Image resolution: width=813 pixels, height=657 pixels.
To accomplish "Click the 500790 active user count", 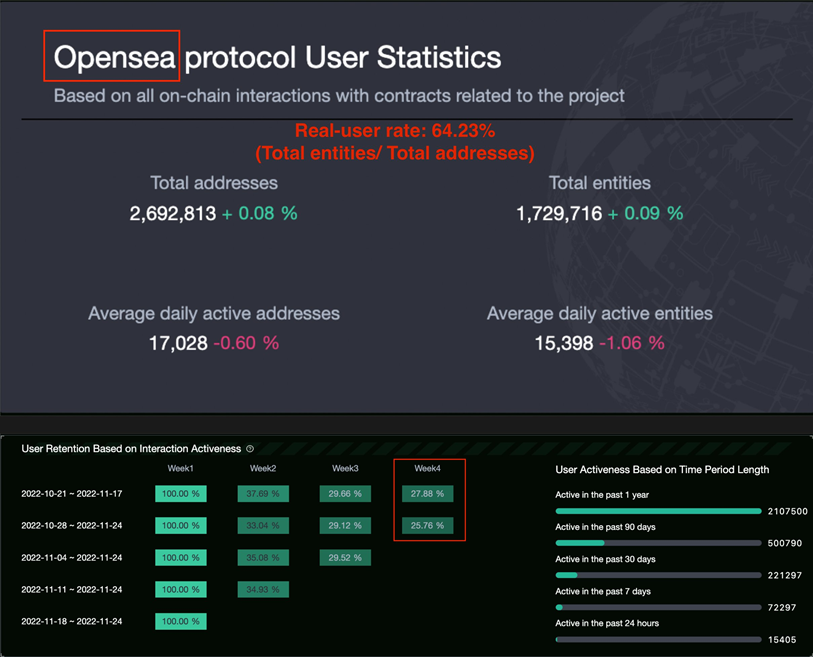I will click(x=785, y=543).
